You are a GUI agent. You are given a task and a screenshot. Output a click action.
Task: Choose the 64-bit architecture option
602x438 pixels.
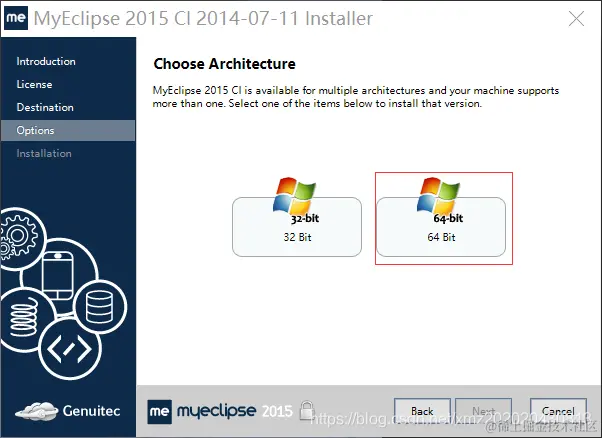coord(441,226)
